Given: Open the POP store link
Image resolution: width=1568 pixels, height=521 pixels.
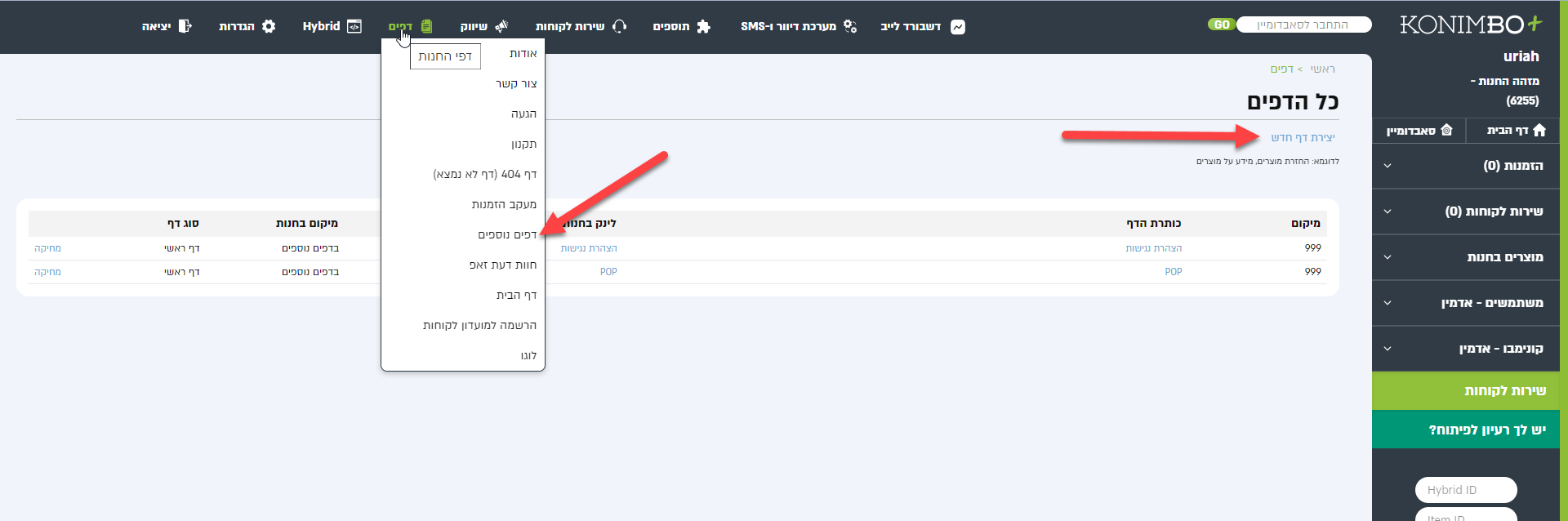Looking at the screenshot, I should (608, 272).
